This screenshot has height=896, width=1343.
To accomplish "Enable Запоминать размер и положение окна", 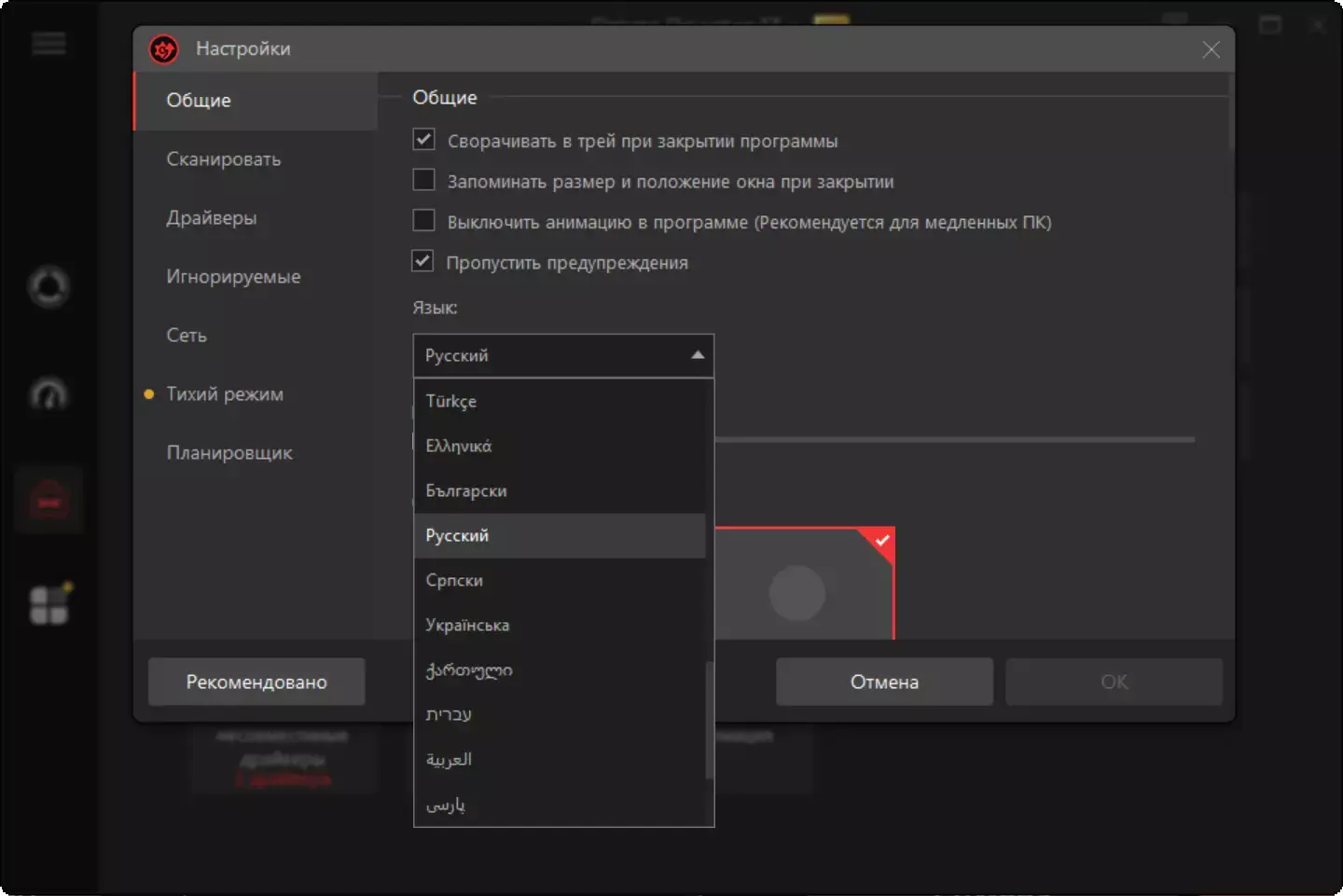I will click(423, 180).
